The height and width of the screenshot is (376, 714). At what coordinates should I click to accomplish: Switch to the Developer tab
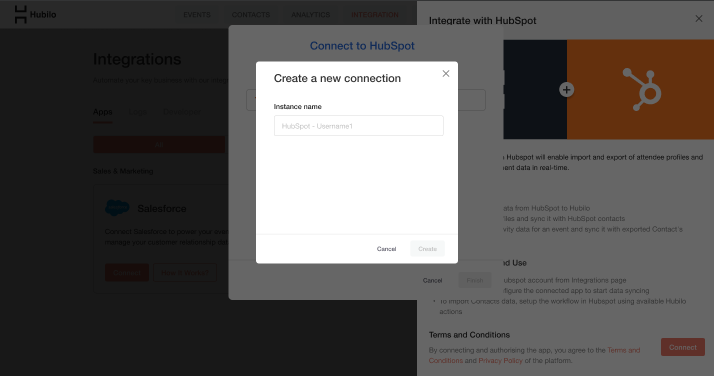tap(182, 112)
